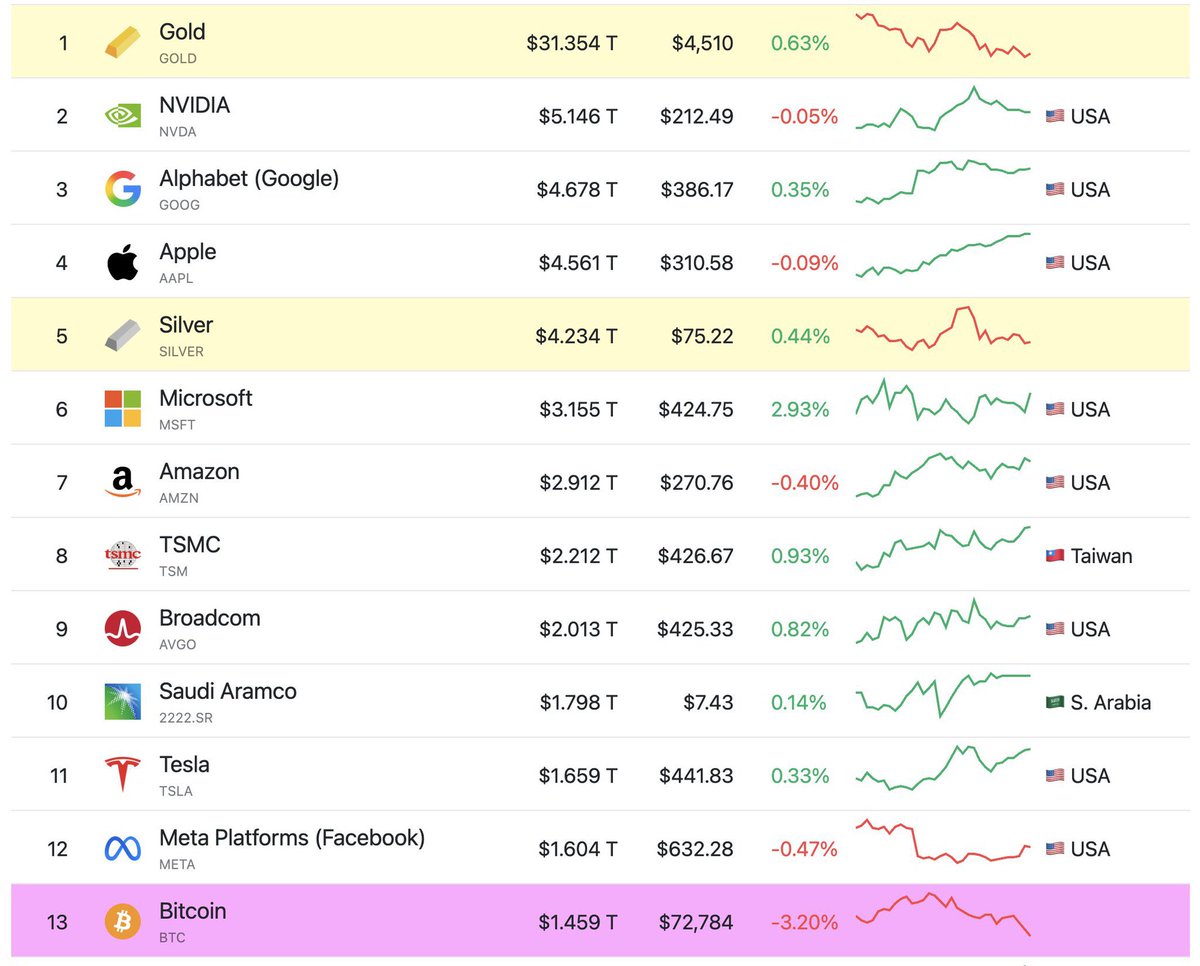Click the Bitcoin orange coin icon
1200x966 pixels.
pos(123,921)
